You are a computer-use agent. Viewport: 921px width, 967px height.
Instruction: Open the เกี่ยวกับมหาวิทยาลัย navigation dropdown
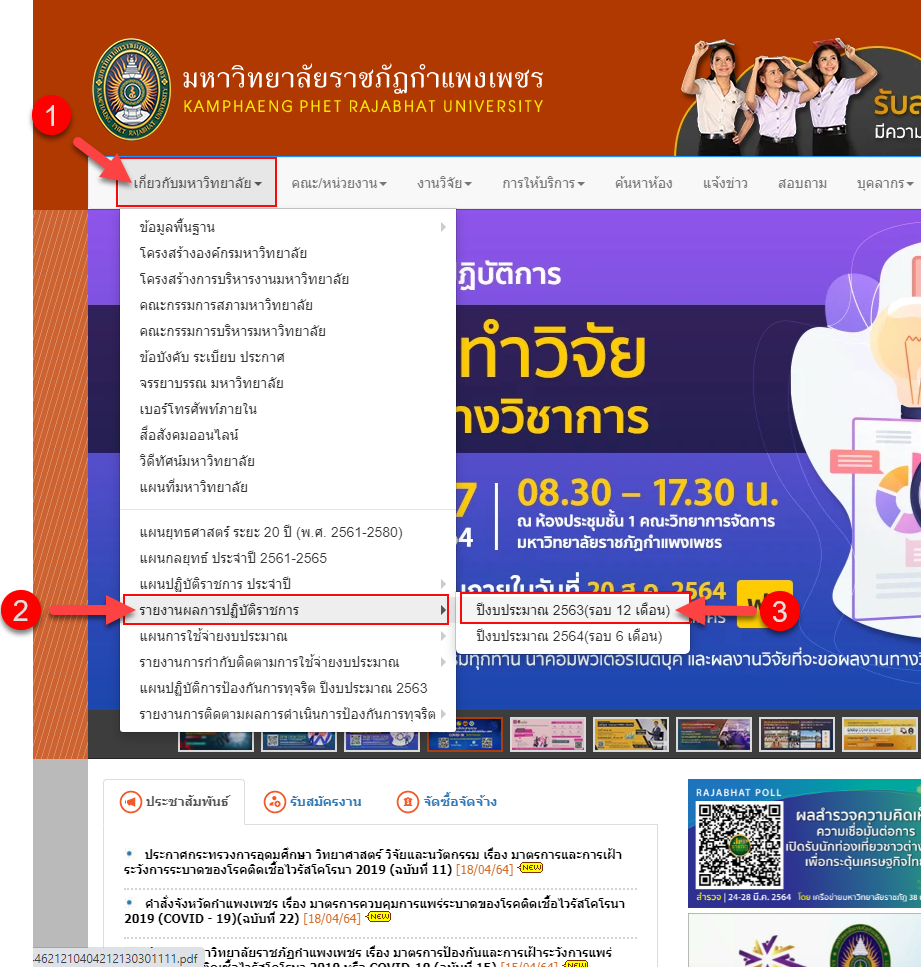coord(197,183)
